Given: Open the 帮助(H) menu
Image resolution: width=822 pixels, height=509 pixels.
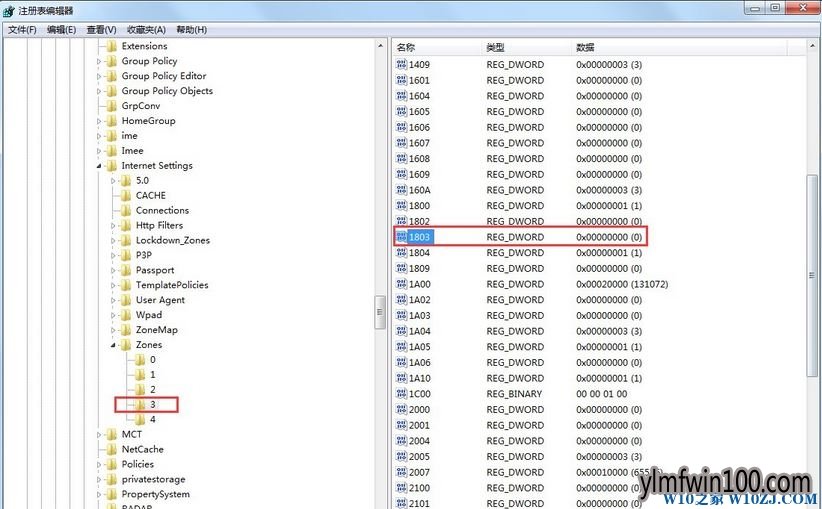Looking at the screenshot, I should click(x=191, y=30).
